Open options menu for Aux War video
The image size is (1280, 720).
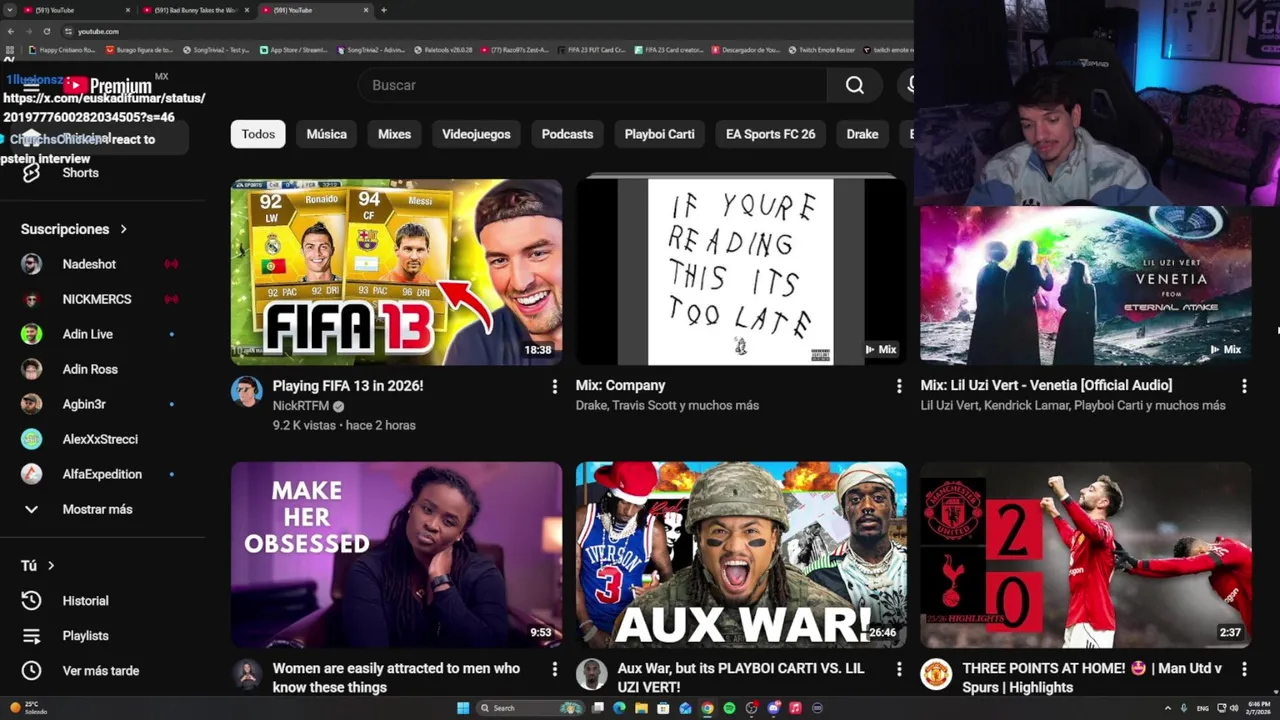click(x=898, y=669)
